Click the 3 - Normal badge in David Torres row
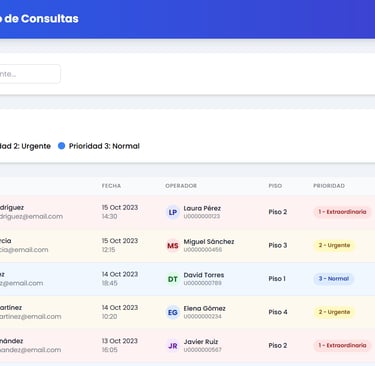This screenshot has height=366, width=375. (334, 279)
